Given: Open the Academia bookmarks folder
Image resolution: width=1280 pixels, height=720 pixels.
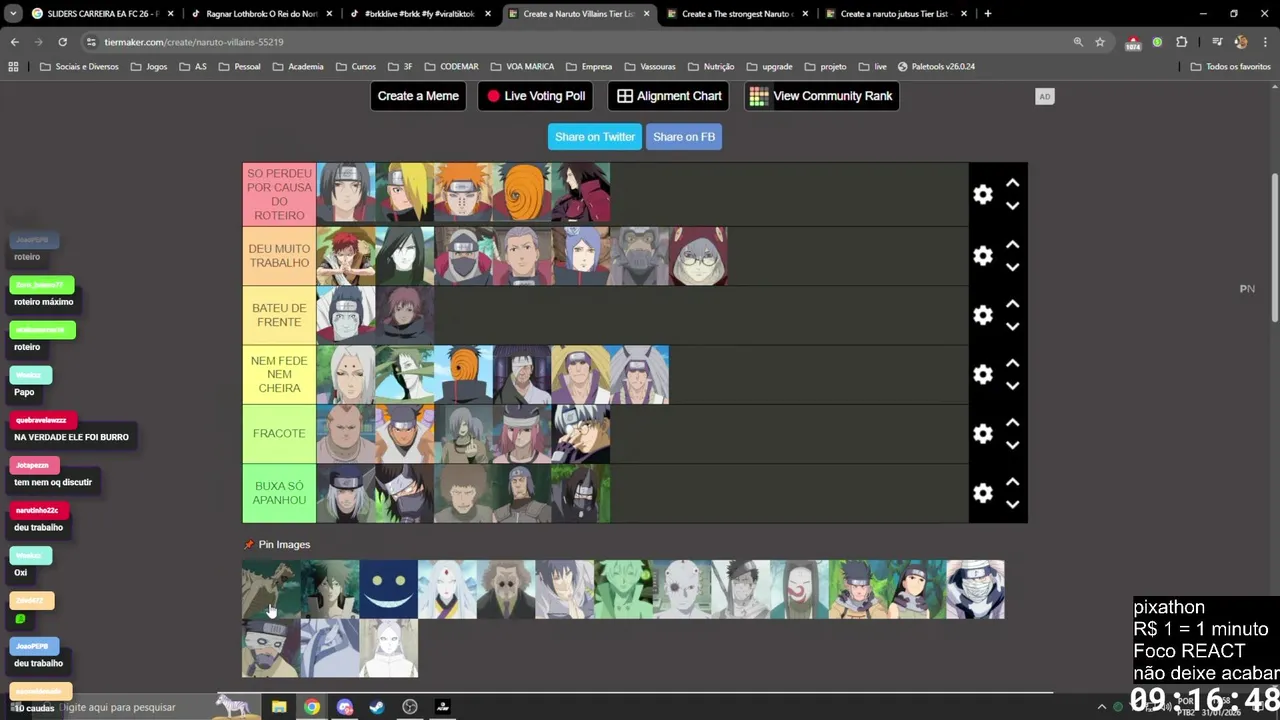Looking at the screenshot, I should [x=298, y=67].
